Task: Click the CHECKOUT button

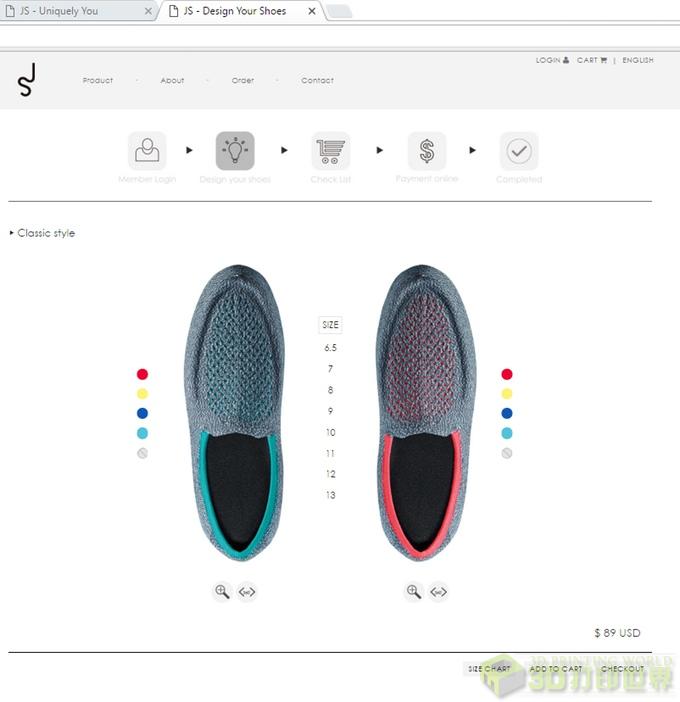Action: pyautogui.click(x=622, y=668)
